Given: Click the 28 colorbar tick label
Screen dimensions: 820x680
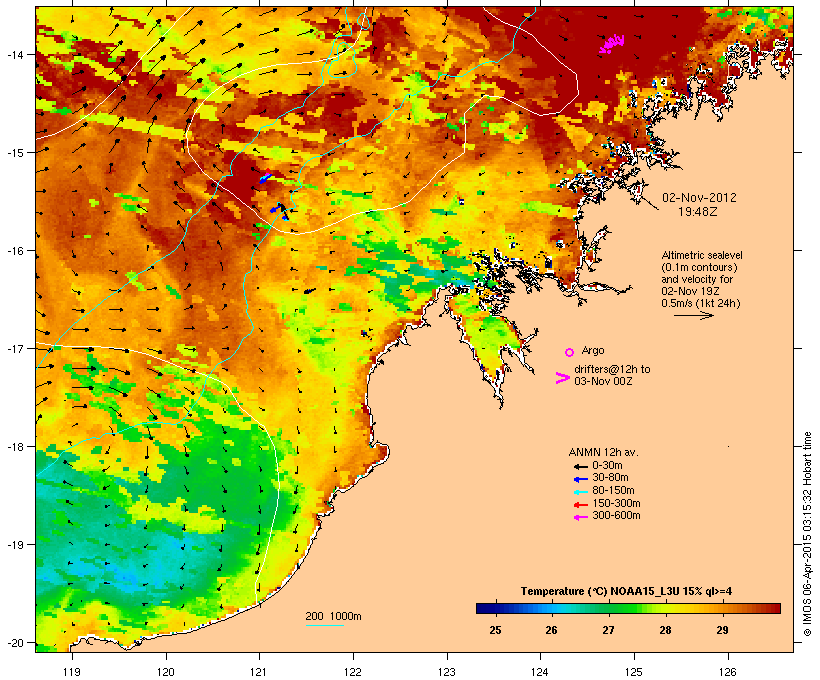Looking at the screenshot, I should [x=665, y=630].
